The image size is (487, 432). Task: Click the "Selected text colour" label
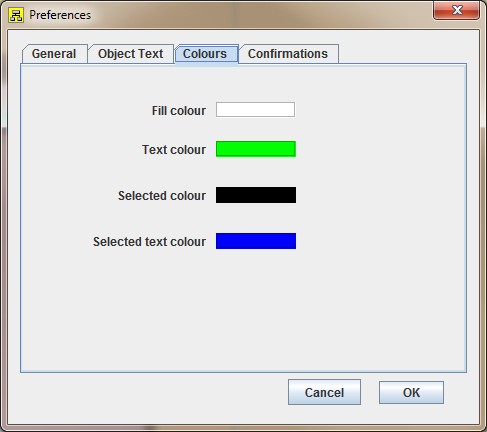click(149, 242)
